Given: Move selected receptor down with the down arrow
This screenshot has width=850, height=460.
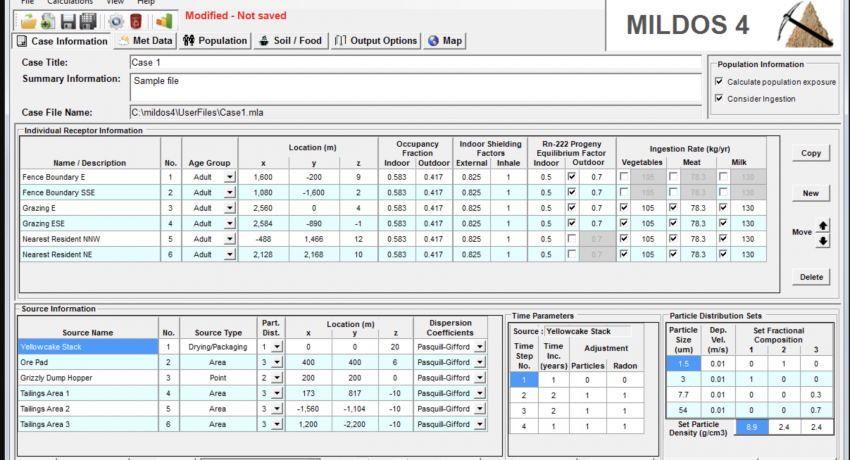Looking at the screenshot, I should click(x=823, y=241).
